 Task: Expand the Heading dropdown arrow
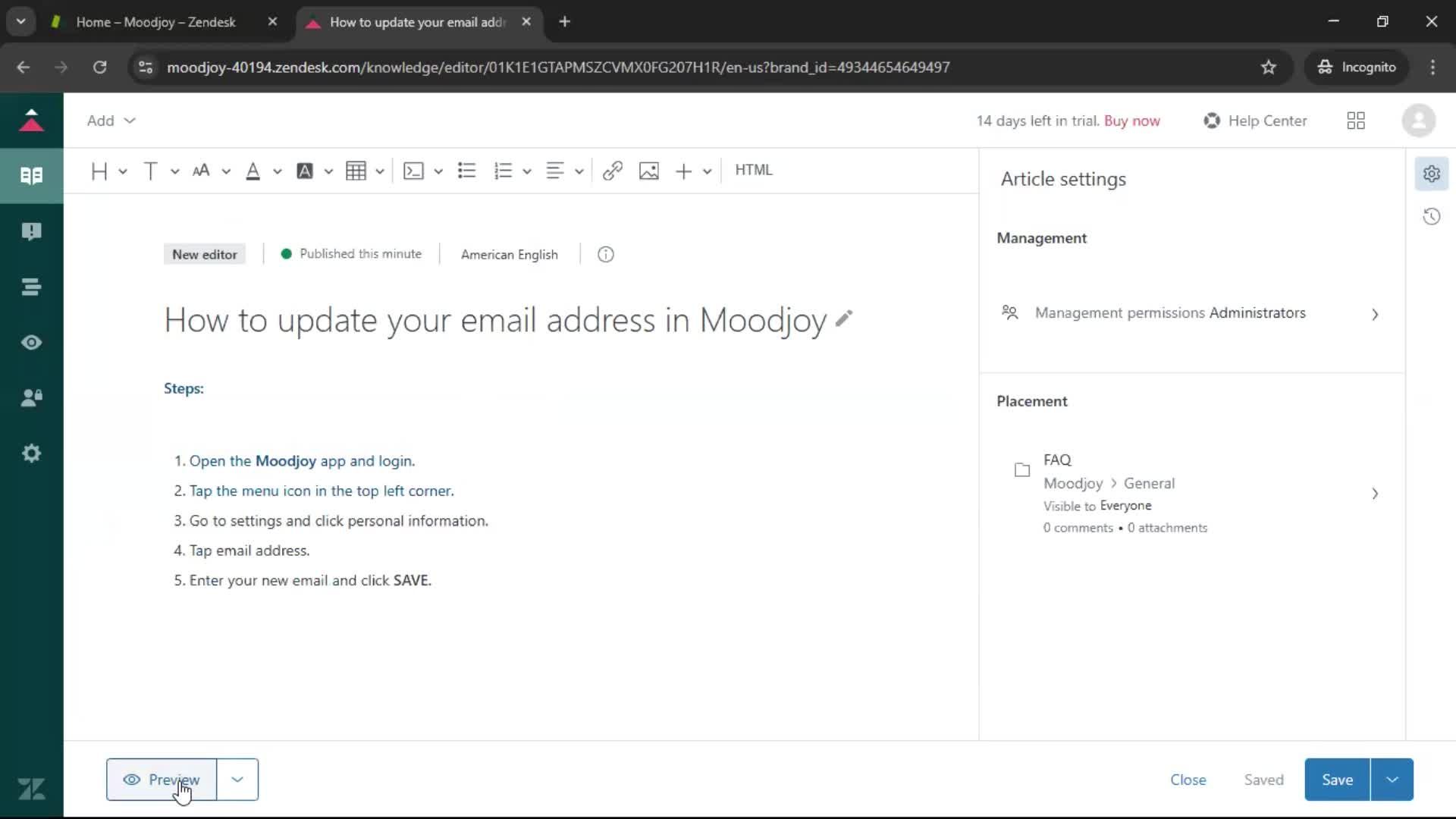(x=123, y=171)
